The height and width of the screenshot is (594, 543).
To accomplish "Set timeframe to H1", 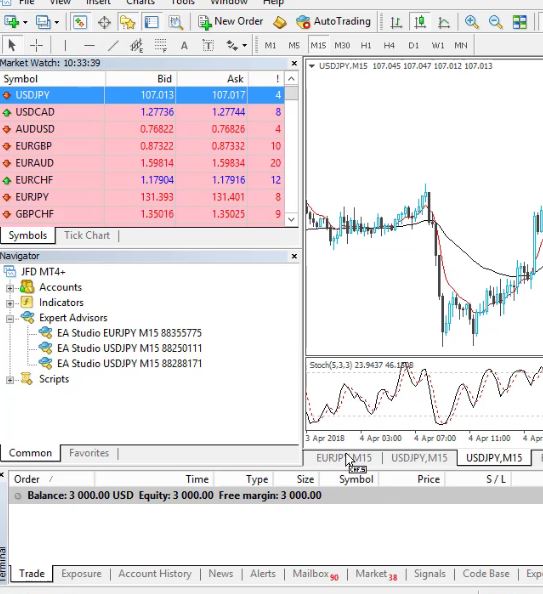I will pyautogui.click(x=366, y=45).
